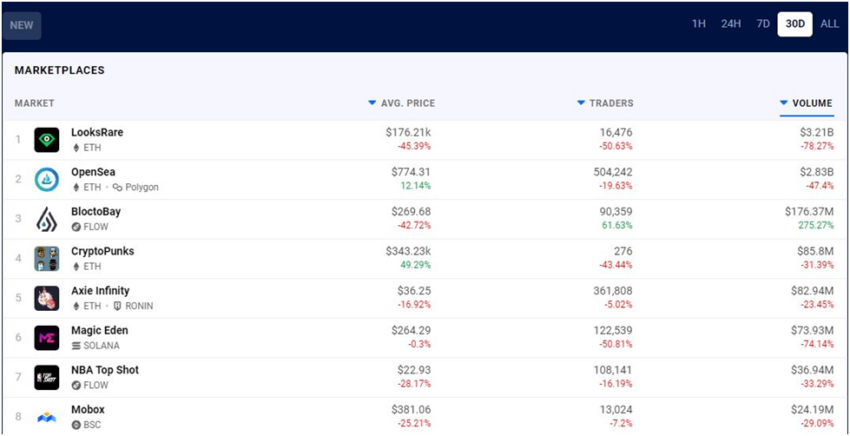Click the RONIN chain icon under Axie Infinity
Image resolution: width=850 pixels, height=436 pixels.
pos(118,306)
